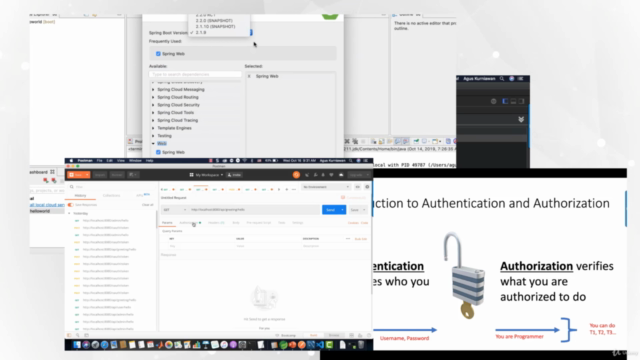
Task: Click the helloworld project in the Boot Dashboard
Action: [x=40, y=211]
